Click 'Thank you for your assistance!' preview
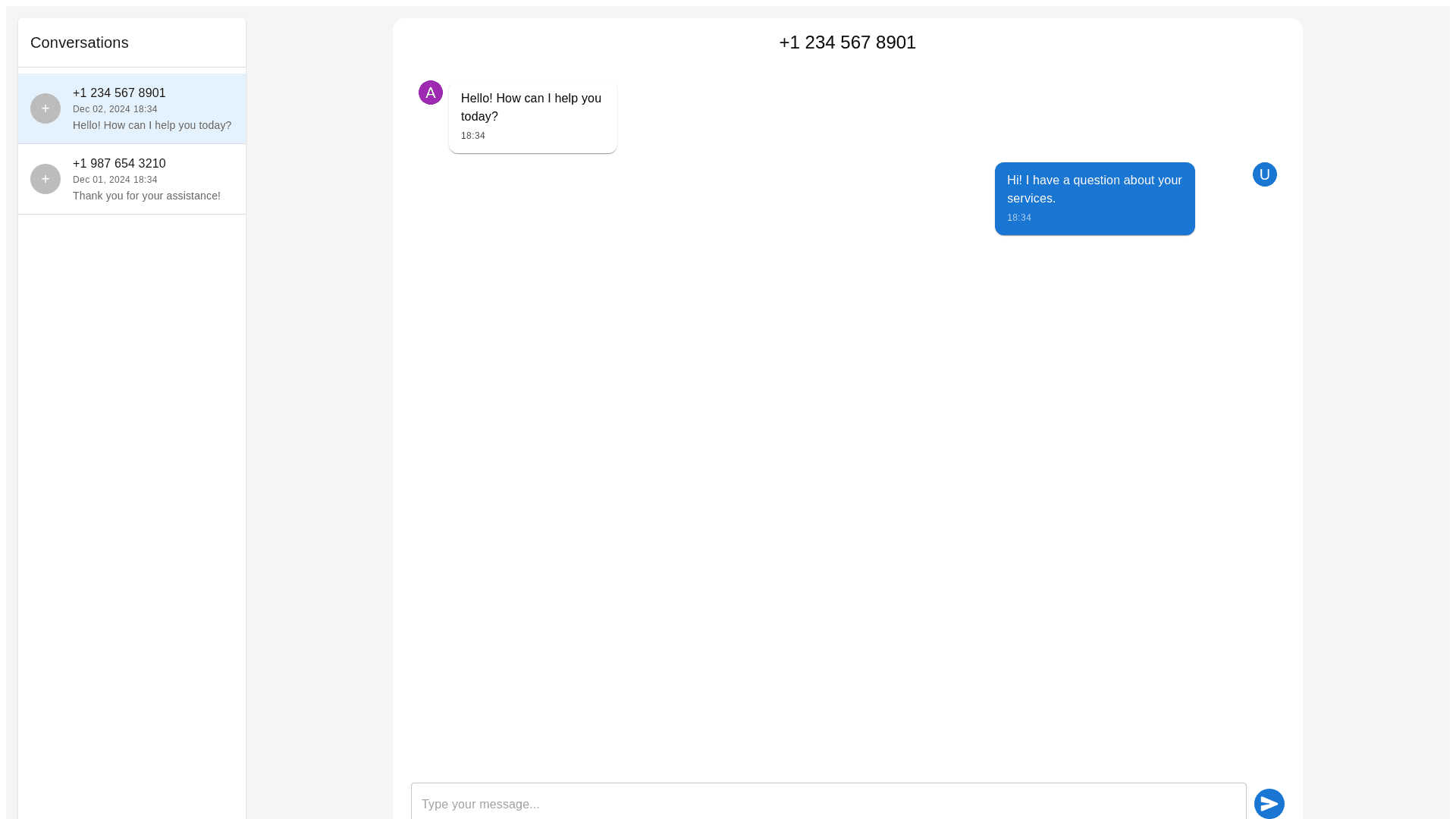 pos(146,196)
